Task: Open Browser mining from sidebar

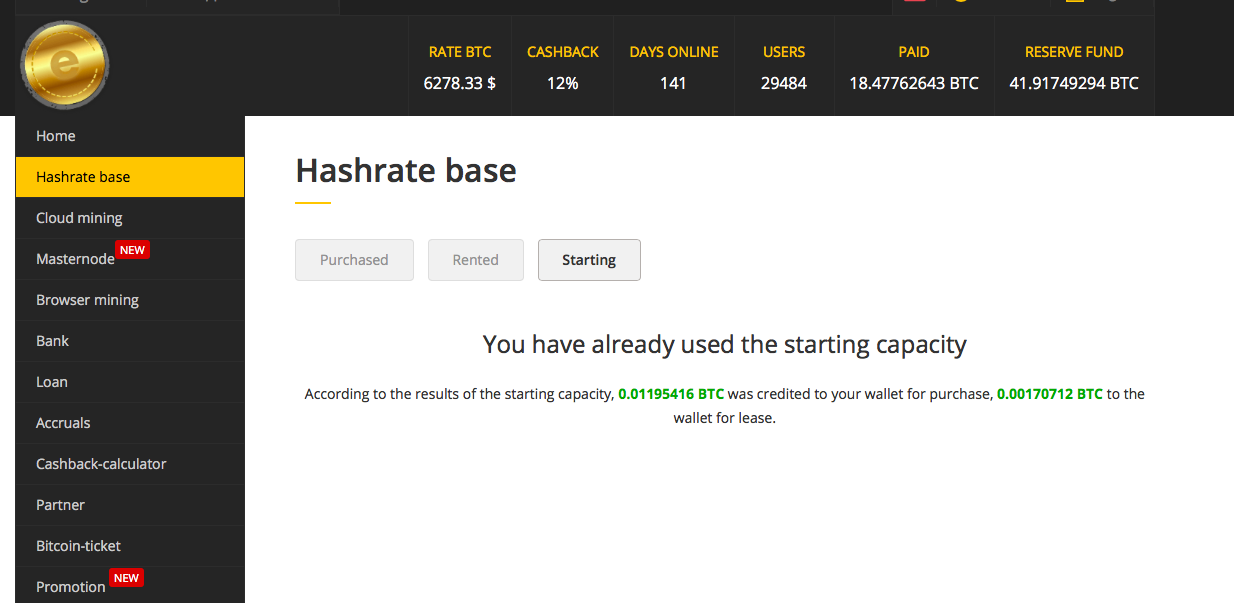Action: [x=130, y=300]
